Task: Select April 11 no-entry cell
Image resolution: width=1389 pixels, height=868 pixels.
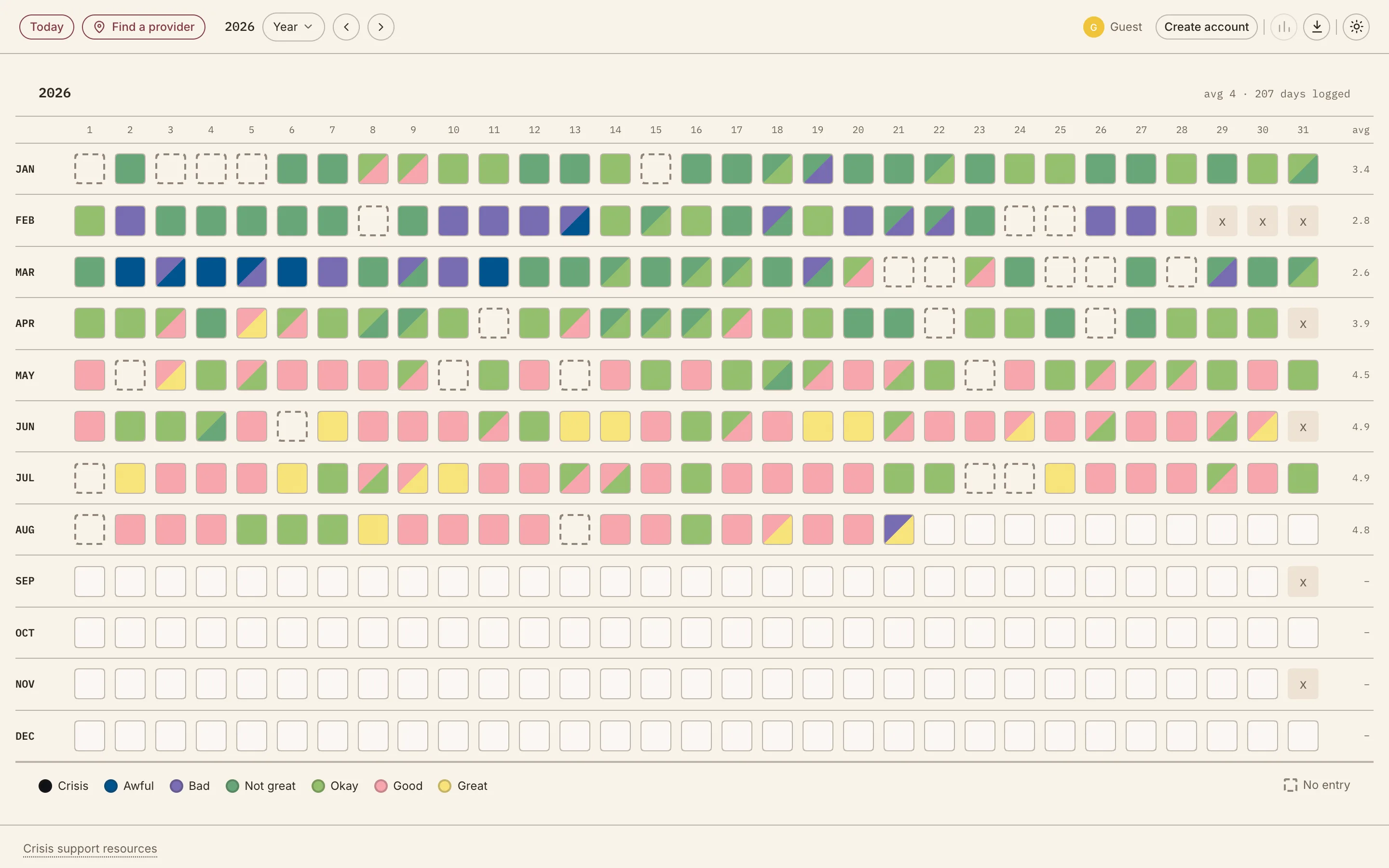Action: [x=493, y=323]
